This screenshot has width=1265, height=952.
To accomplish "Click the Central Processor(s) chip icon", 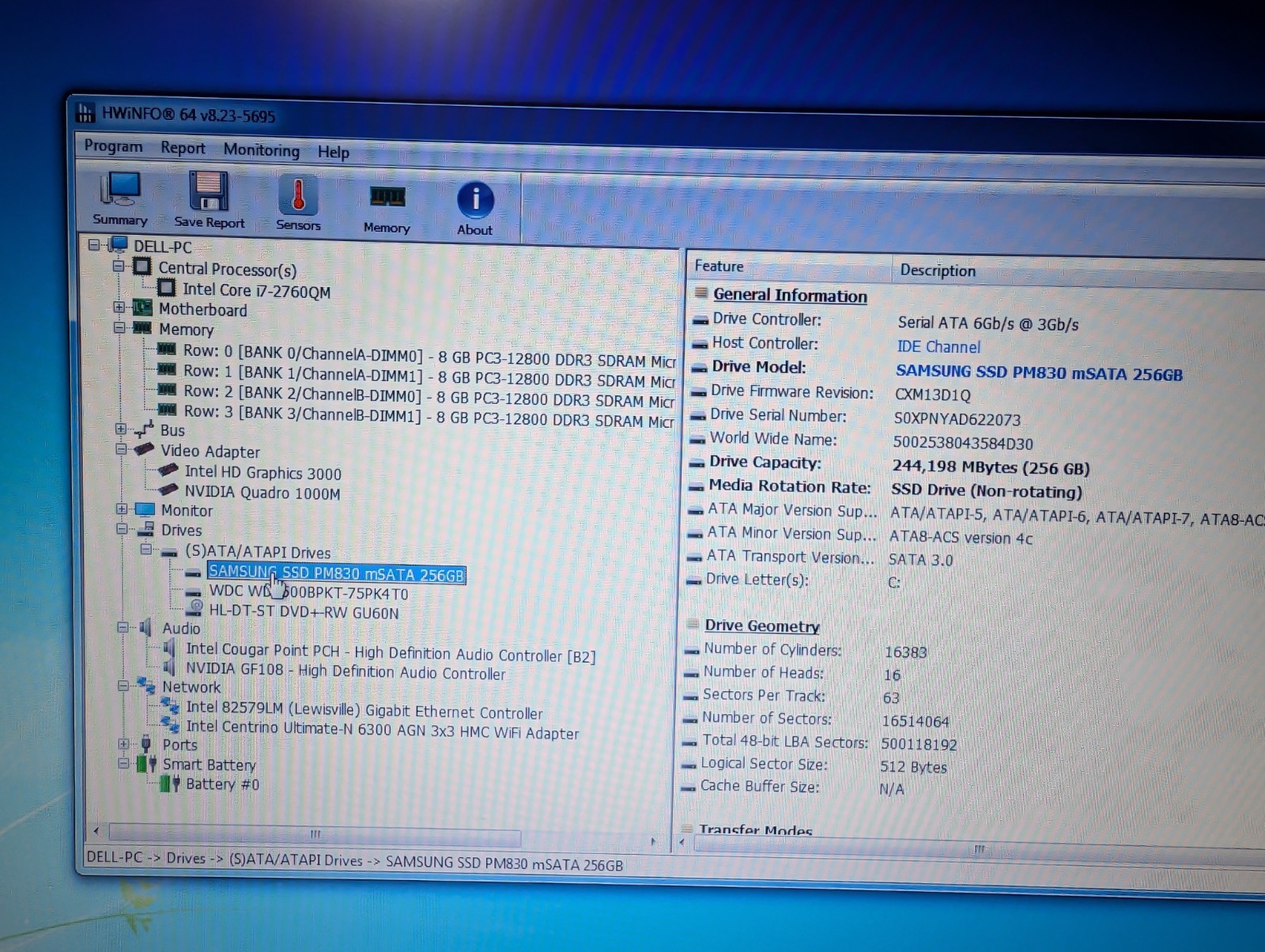I will [142, 266].
